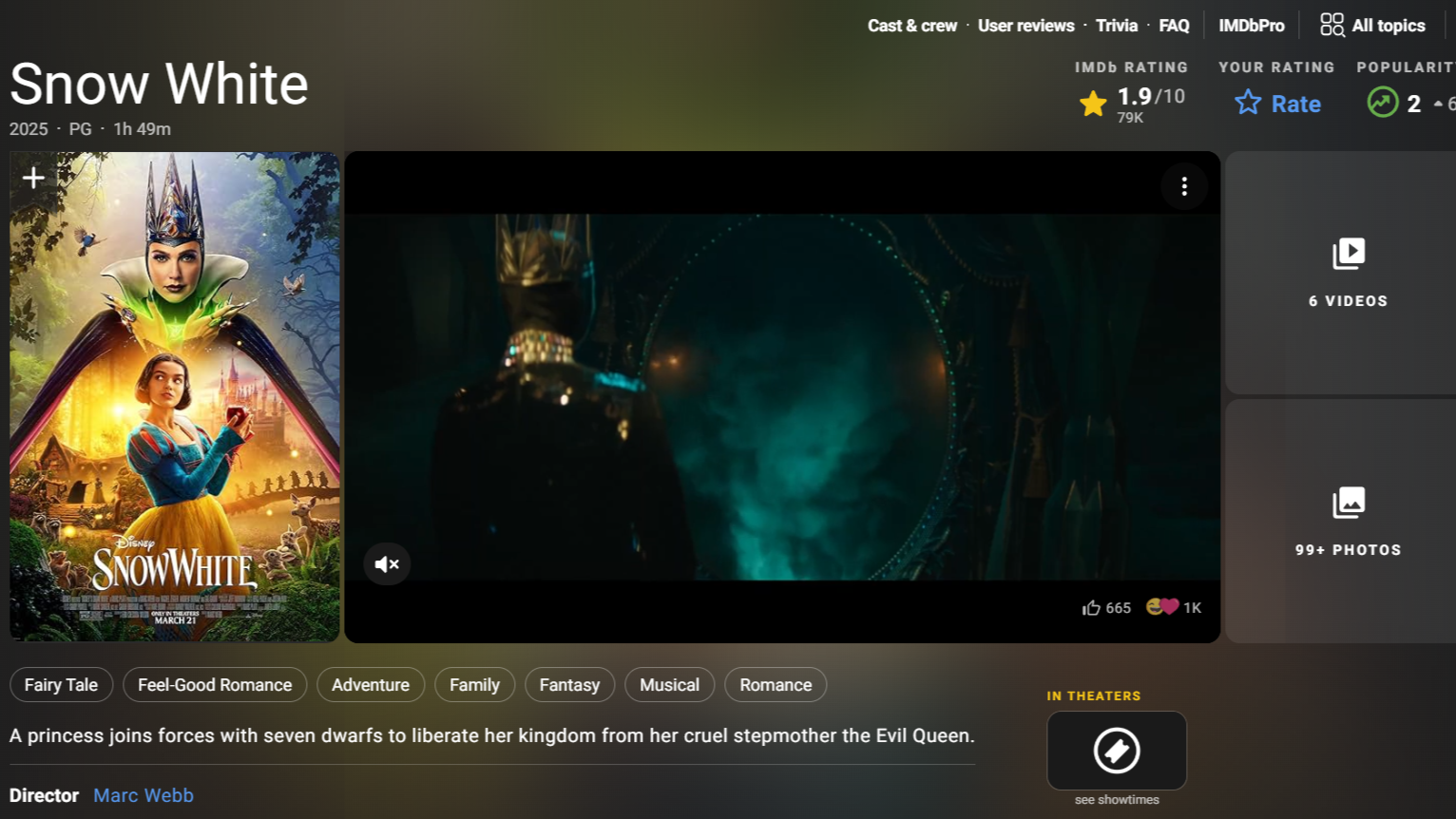Click the thumbs-up like icon showing 665
Screen dimensions: 1456x819
click(x=1091, y=608)
